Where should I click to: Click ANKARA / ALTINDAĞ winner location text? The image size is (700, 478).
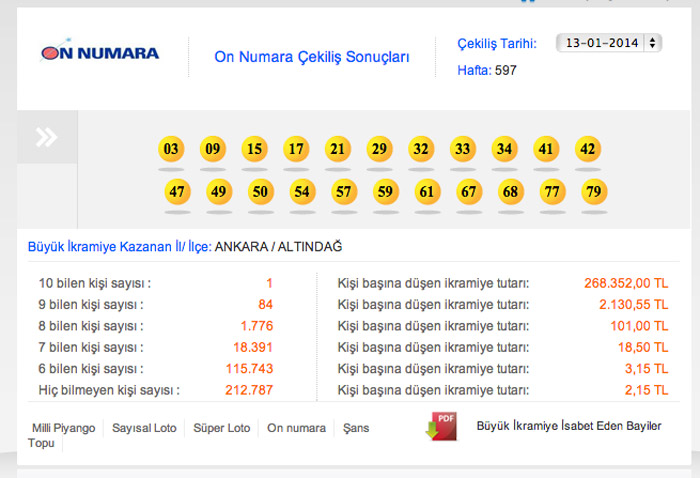pyautogui.click(x=279, y=246)
